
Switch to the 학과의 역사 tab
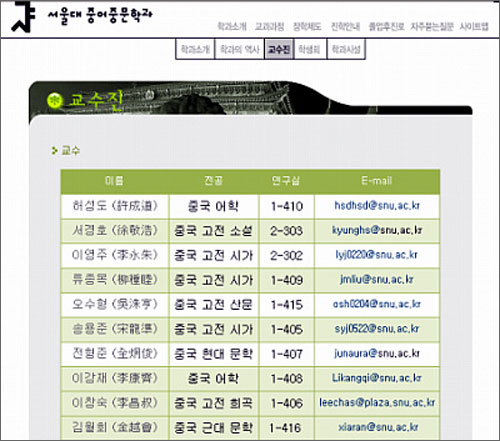point(240,49)
